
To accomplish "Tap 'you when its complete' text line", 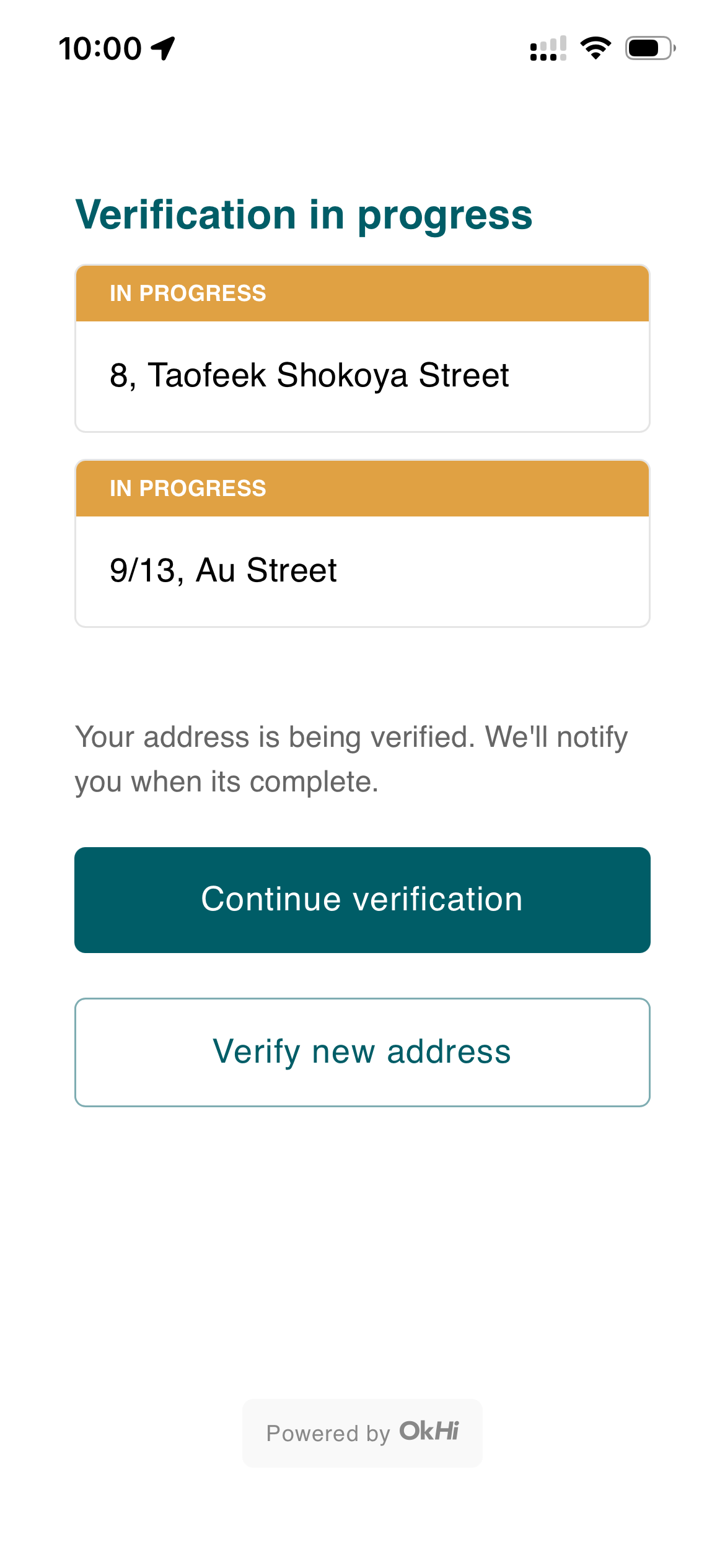I will click(227, 782).
